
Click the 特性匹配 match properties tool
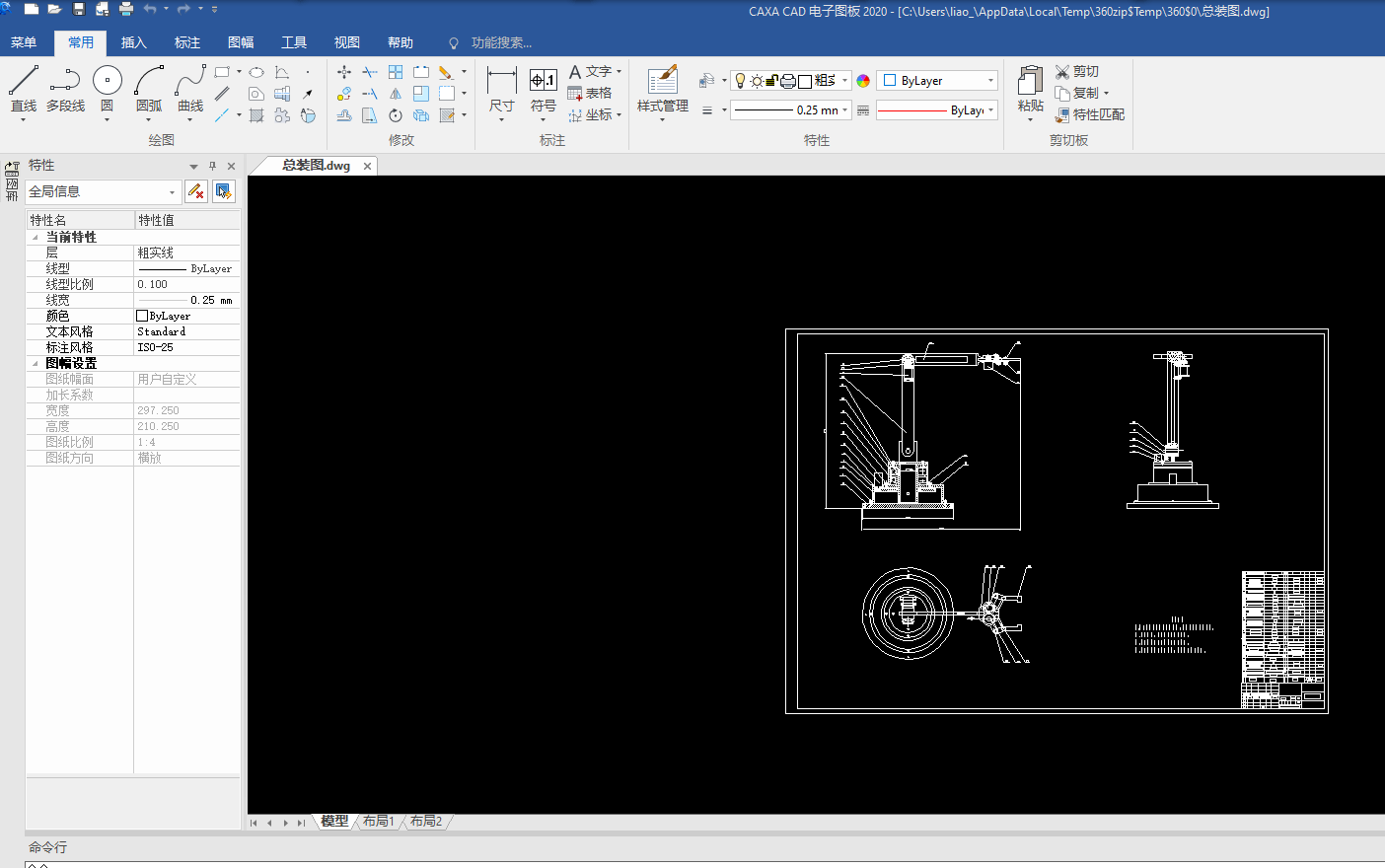(x=1089, y=114)
